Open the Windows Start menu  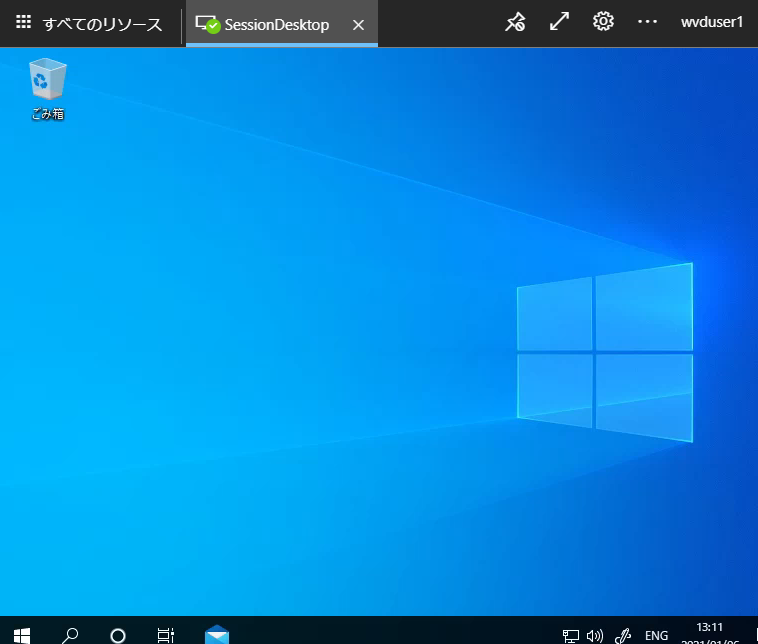22,635
